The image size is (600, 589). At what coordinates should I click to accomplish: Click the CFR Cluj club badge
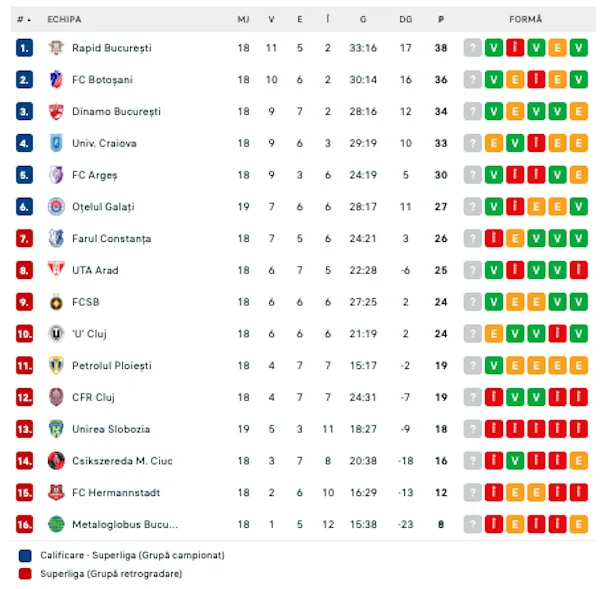56,397
